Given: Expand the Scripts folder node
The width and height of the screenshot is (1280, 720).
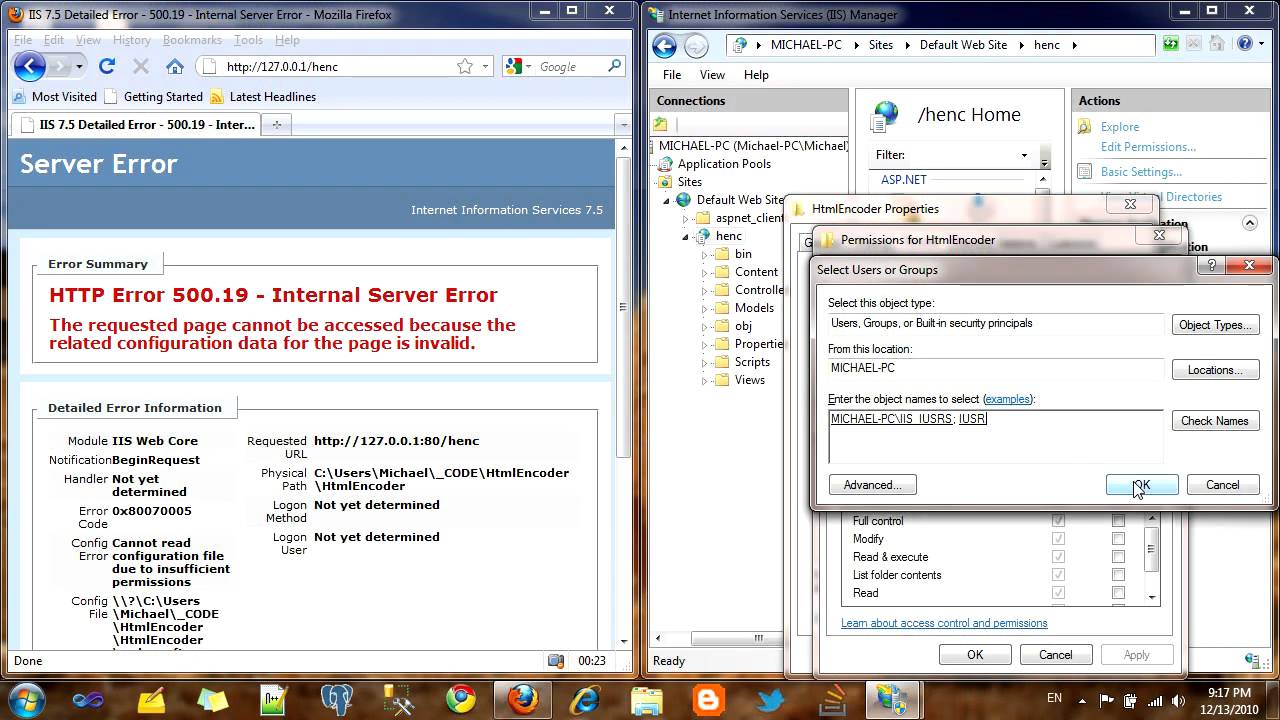Looking at the screenshot, I should coord(704,363).
